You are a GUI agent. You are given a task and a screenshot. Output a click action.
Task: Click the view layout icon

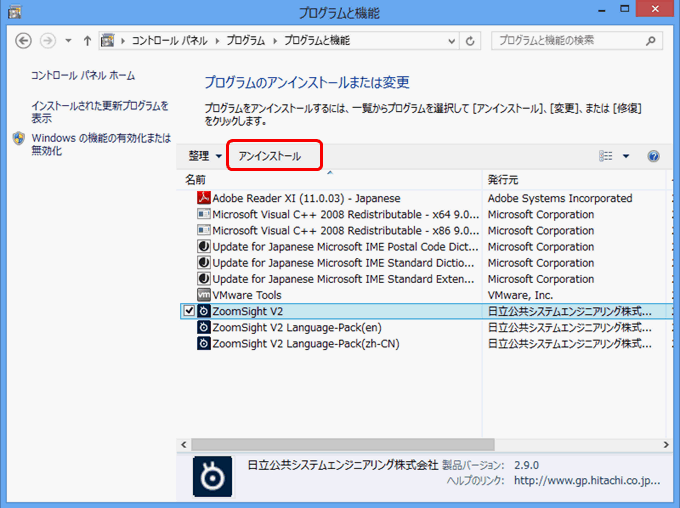(x=605, y=156)
